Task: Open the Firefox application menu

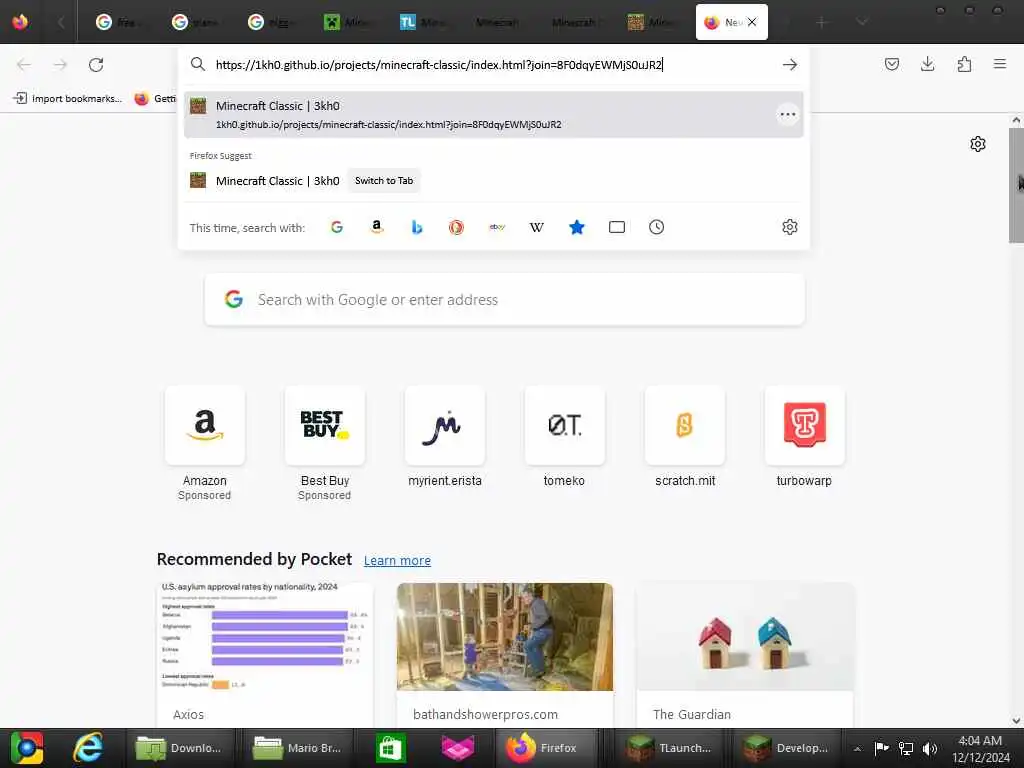Action: (999, 64)
